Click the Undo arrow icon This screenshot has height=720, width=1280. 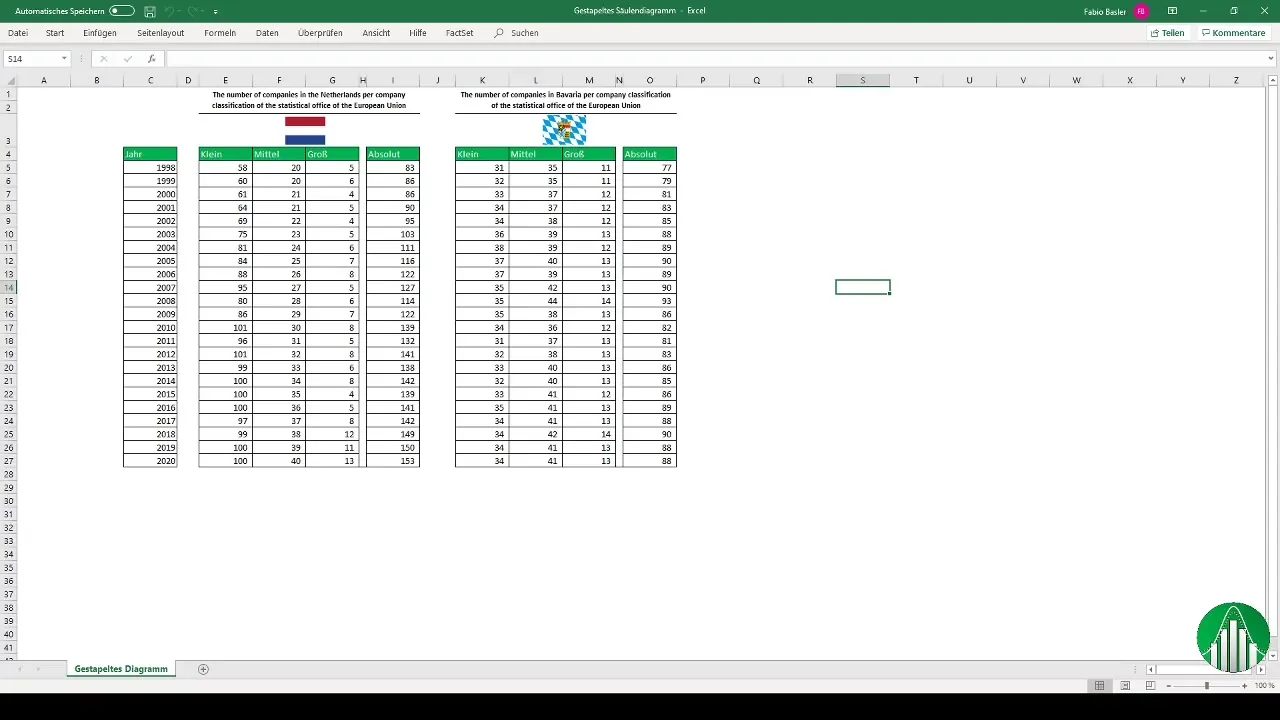(170, 11)
